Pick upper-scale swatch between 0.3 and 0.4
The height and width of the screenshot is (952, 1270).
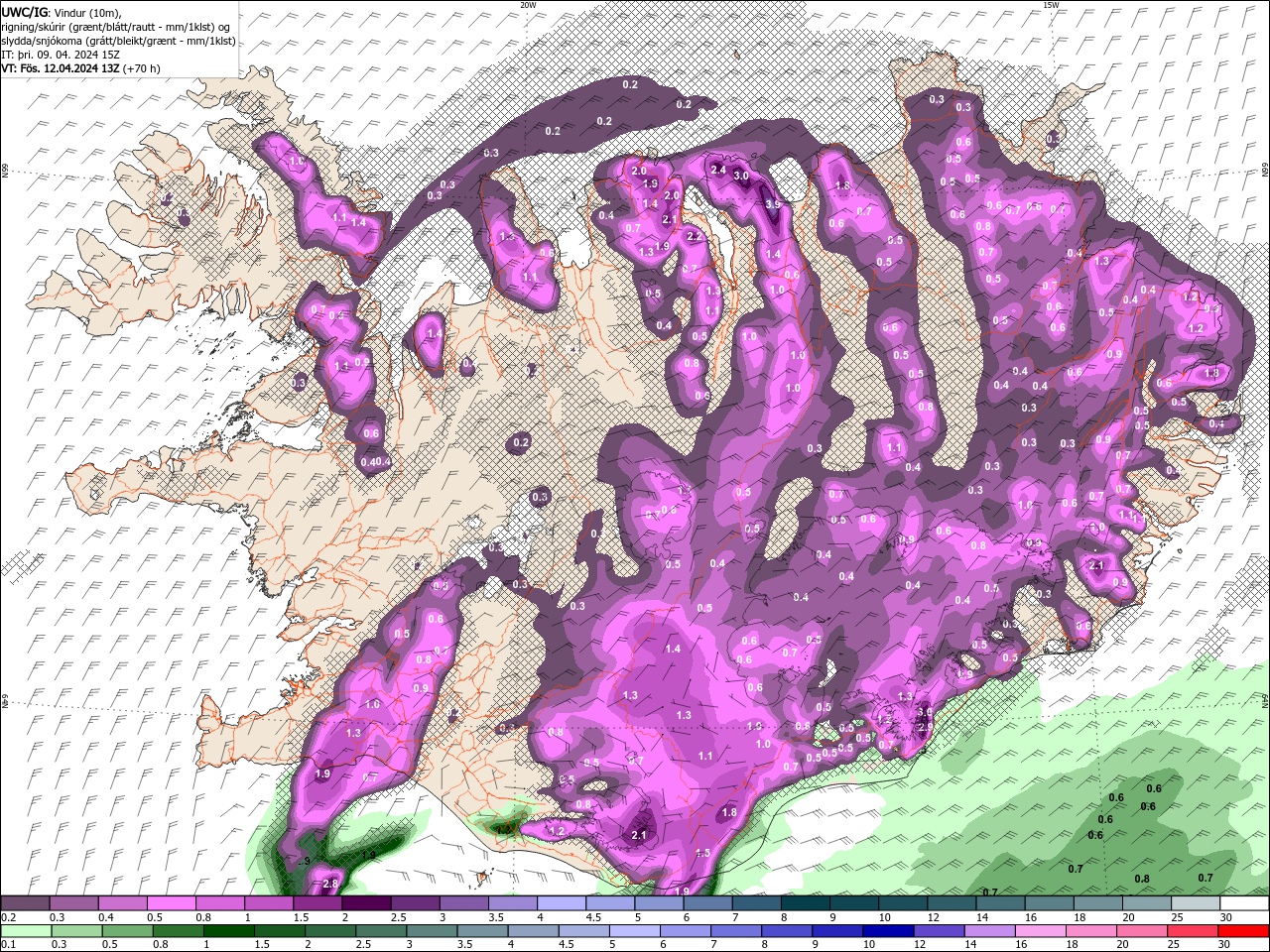(x=73, y=903)
